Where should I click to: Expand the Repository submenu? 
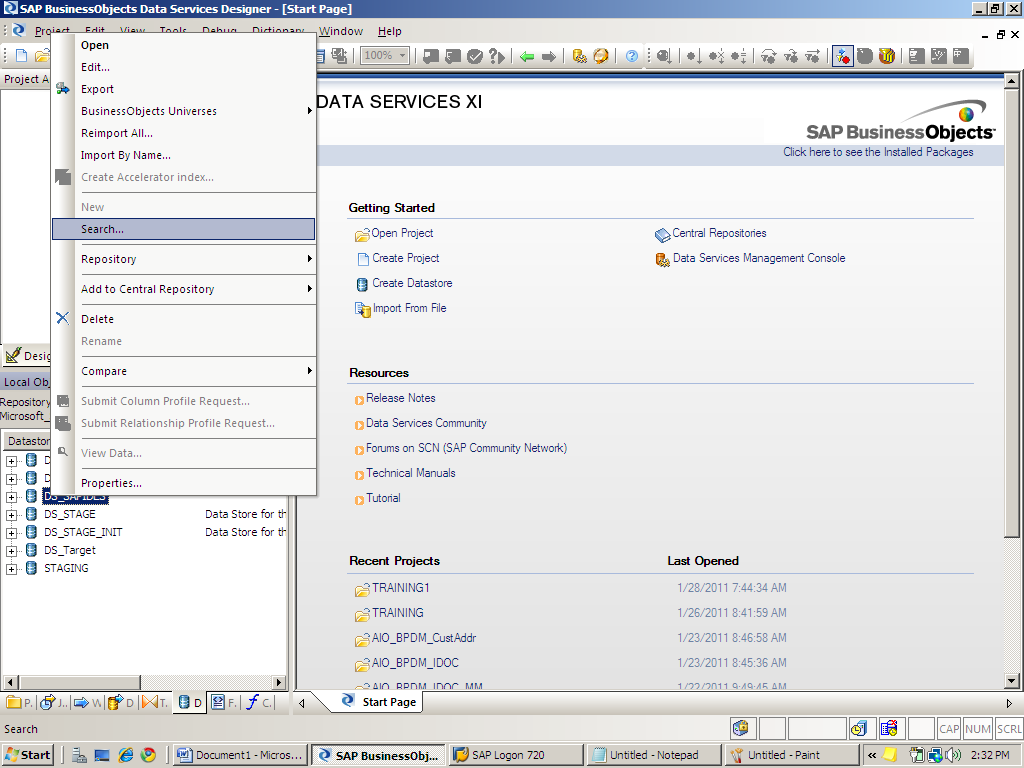coord(184,259)
